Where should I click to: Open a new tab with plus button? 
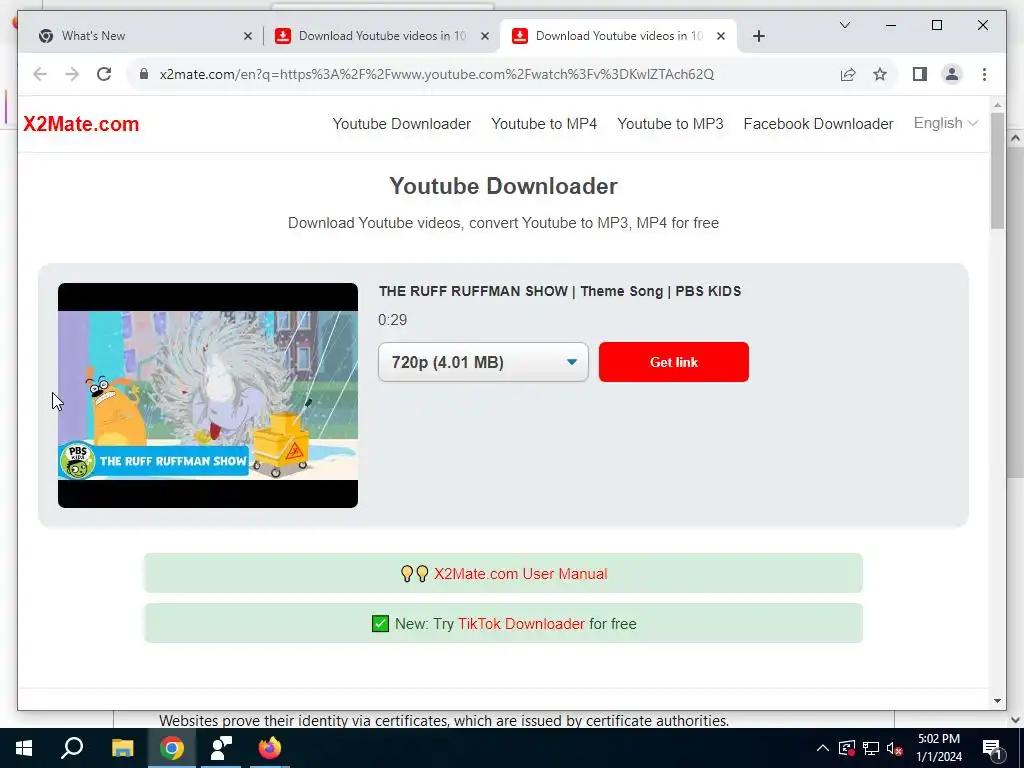click(x=758, y=36)
